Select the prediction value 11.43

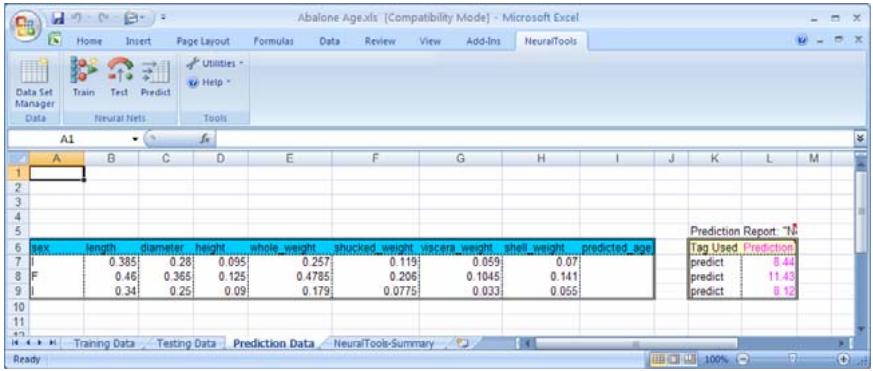click(769, 276)
